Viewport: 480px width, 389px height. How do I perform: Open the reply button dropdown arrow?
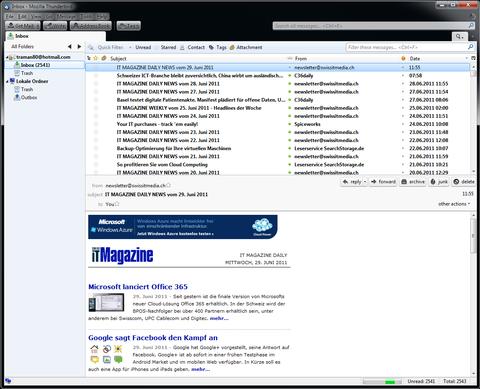coord(365,182)
